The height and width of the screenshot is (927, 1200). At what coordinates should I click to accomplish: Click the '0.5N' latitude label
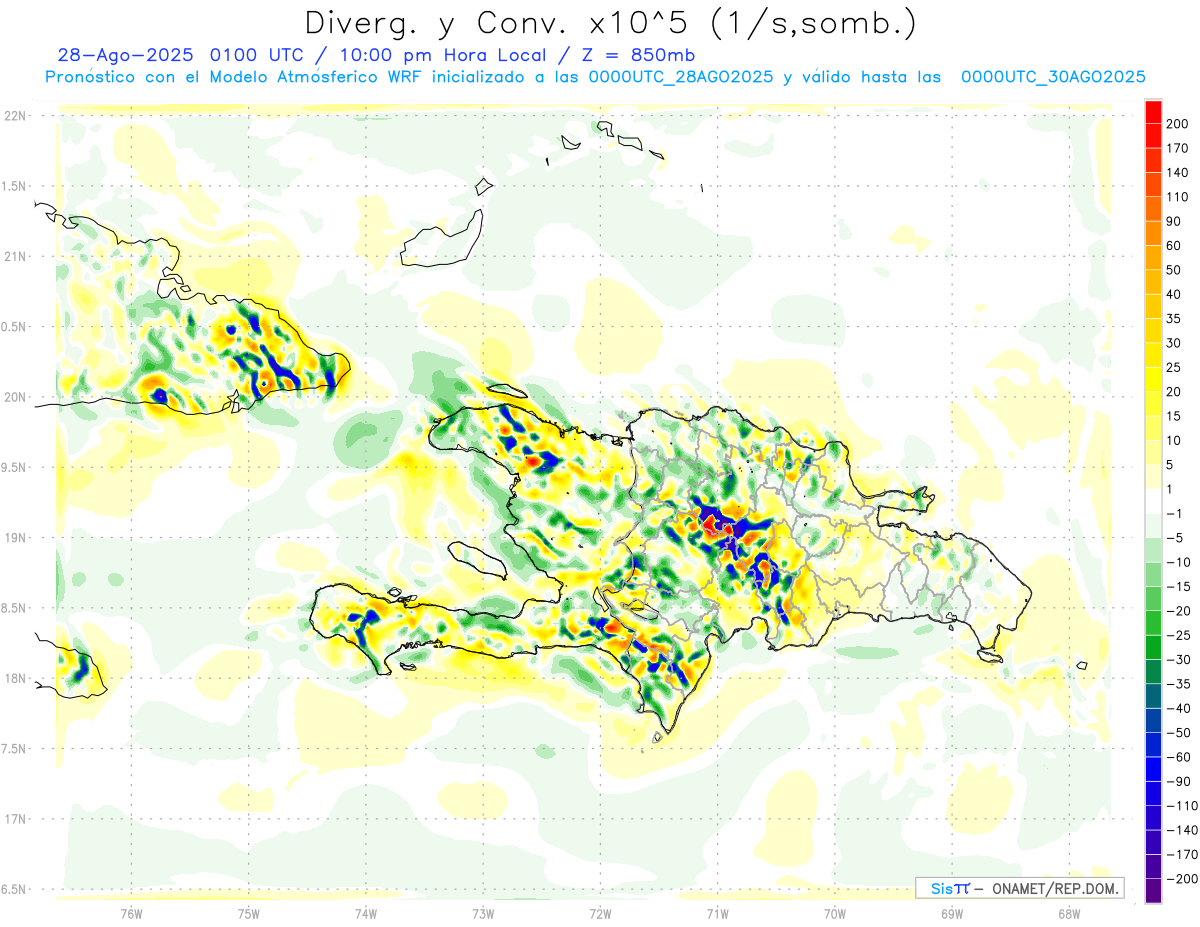tap(15, 327)
